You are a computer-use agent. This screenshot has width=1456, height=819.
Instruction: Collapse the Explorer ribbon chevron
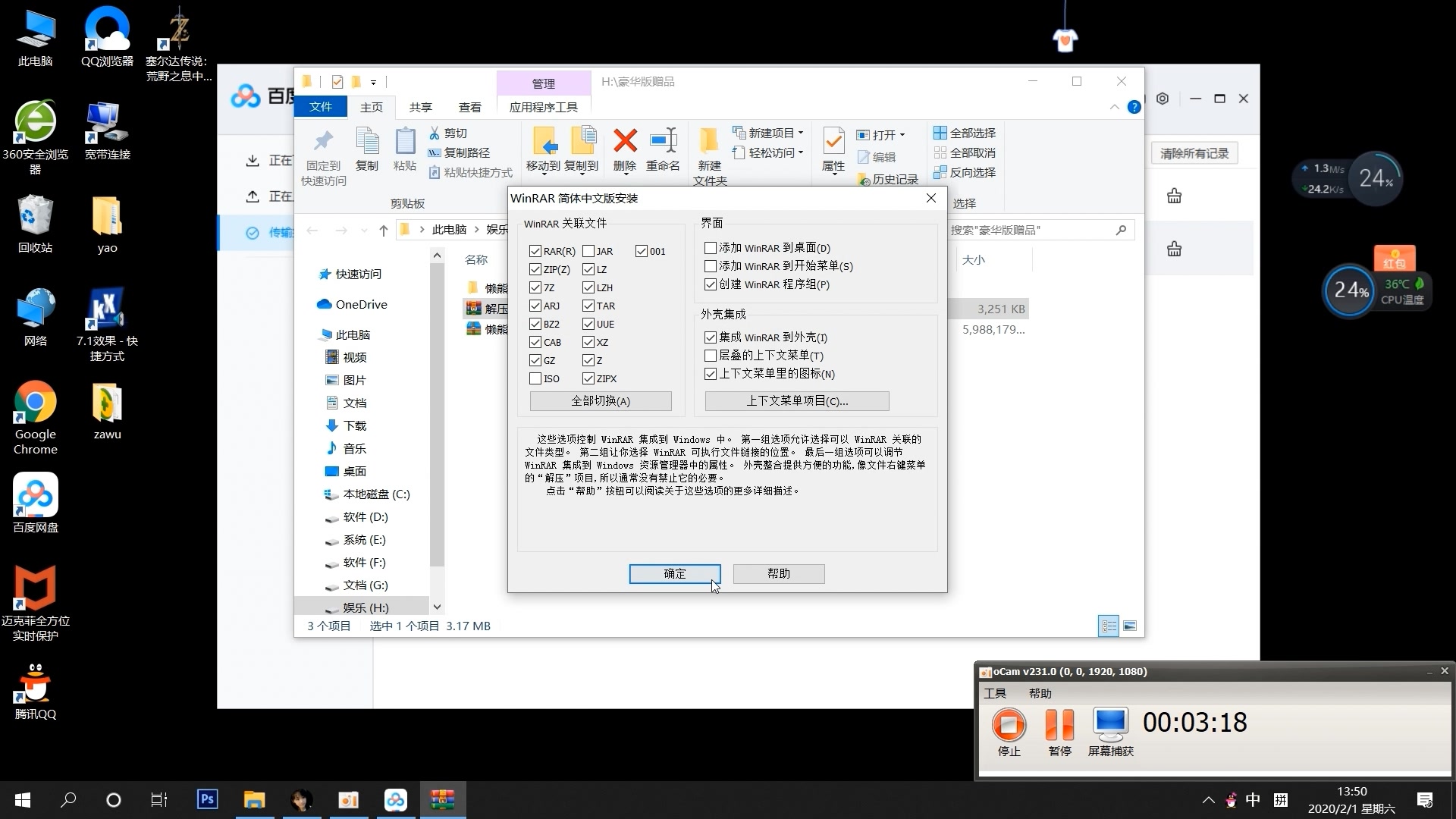point(1114,107)
